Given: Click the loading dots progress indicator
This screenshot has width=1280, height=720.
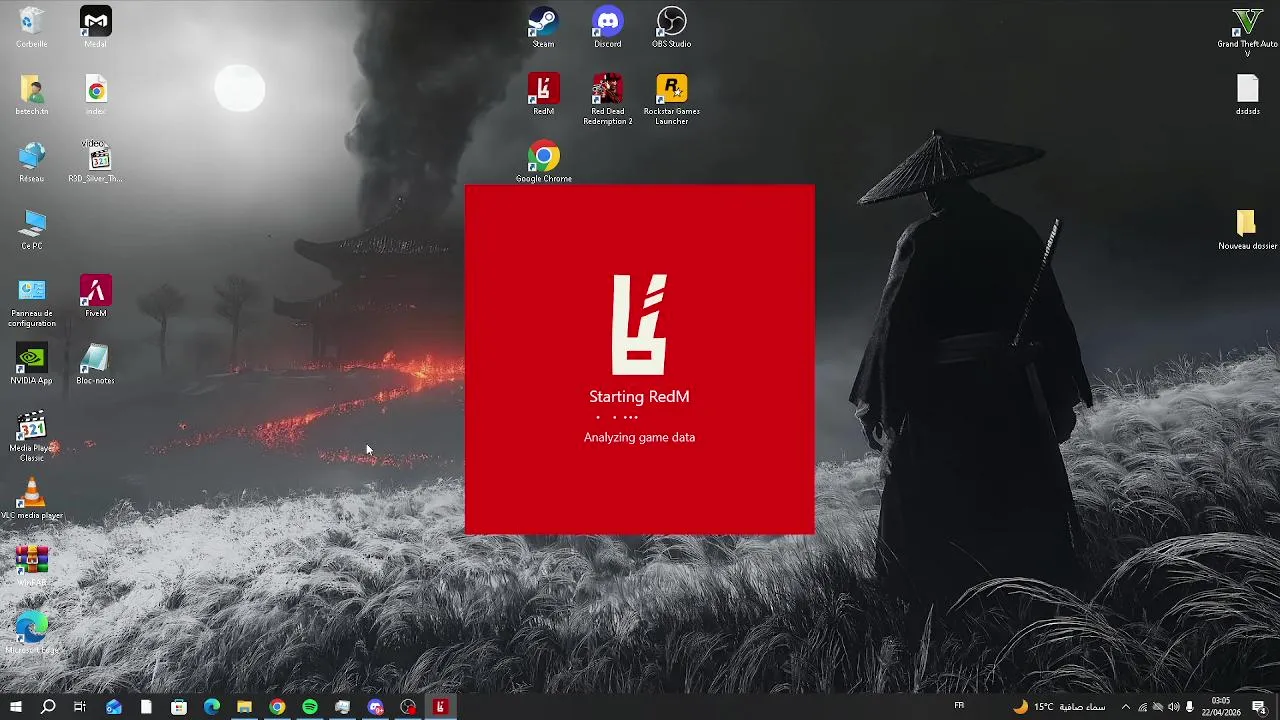Looking at the screenshot, I should pos(617,417).
